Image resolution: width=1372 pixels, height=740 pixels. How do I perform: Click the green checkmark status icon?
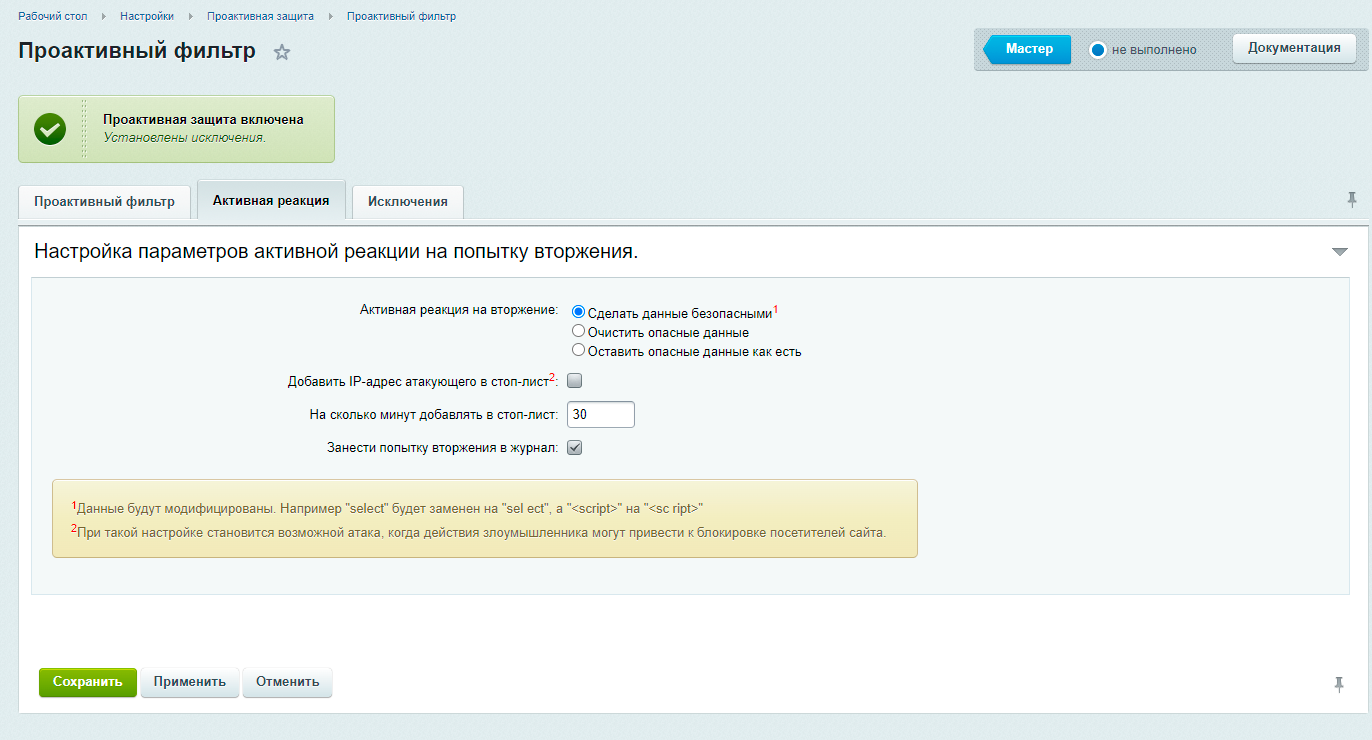(x=50, y=128)
